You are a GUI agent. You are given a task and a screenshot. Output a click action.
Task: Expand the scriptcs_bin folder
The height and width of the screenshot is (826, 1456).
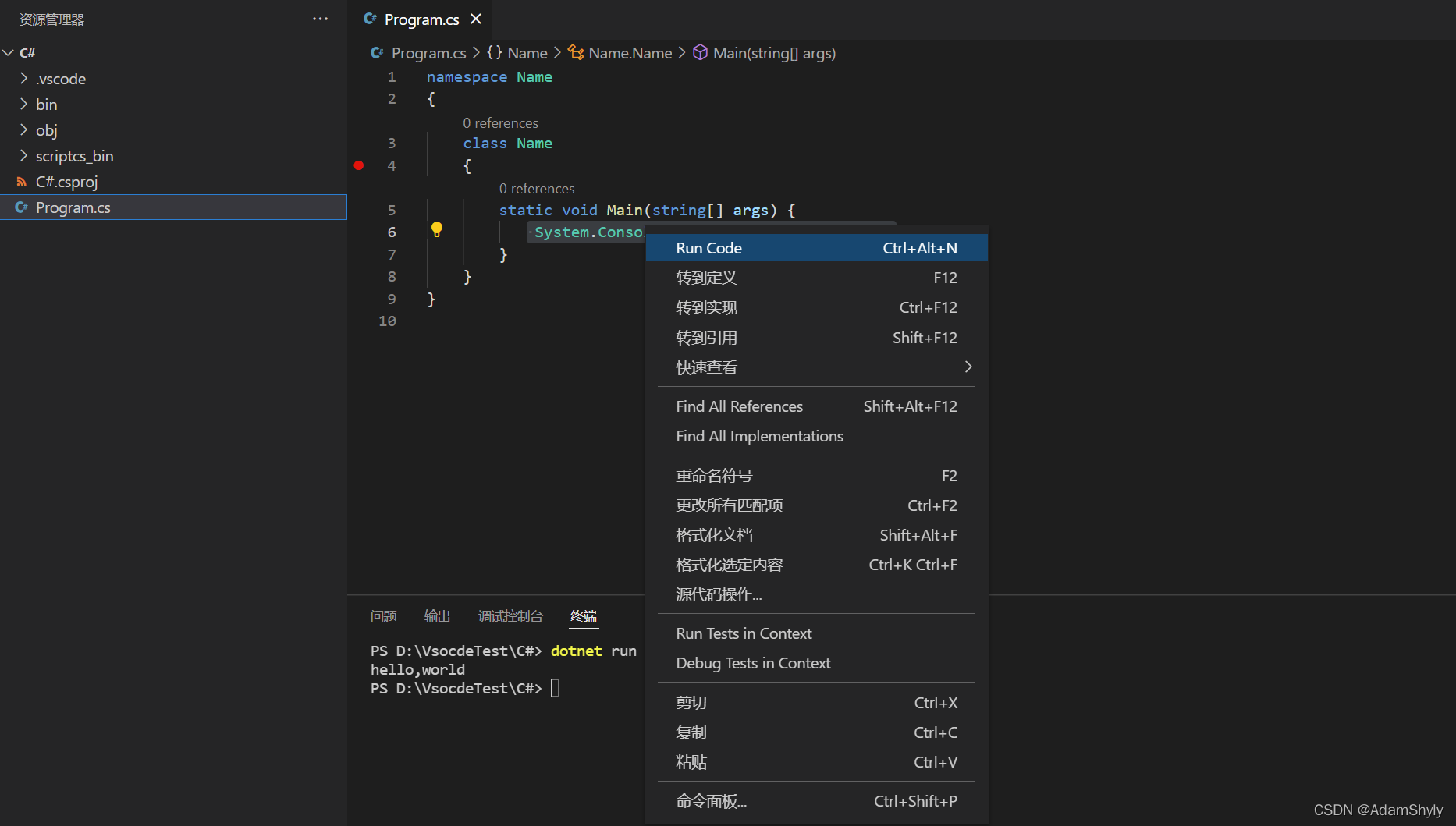[x=24, y=155]
